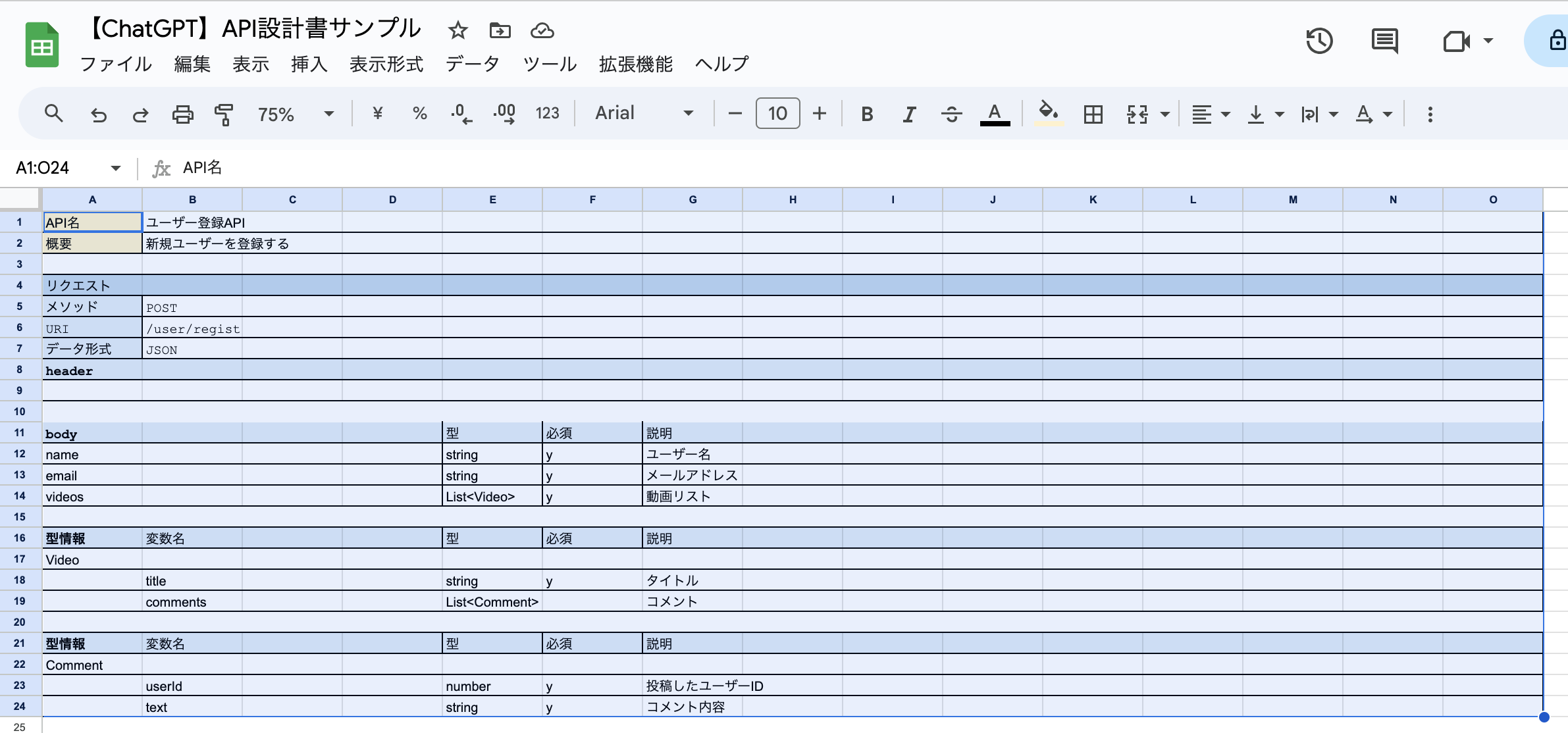Toggle bold formatting
1568x733 pixels.
[867, 113]
